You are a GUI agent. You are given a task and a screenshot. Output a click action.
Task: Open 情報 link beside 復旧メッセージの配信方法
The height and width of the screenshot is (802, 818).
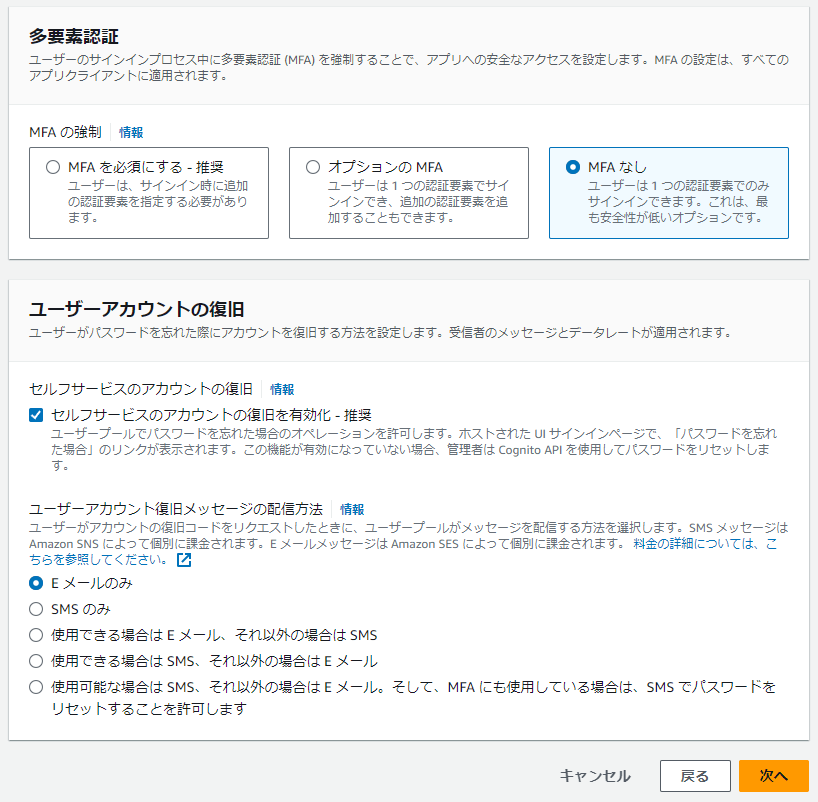(x=352, y=509)
